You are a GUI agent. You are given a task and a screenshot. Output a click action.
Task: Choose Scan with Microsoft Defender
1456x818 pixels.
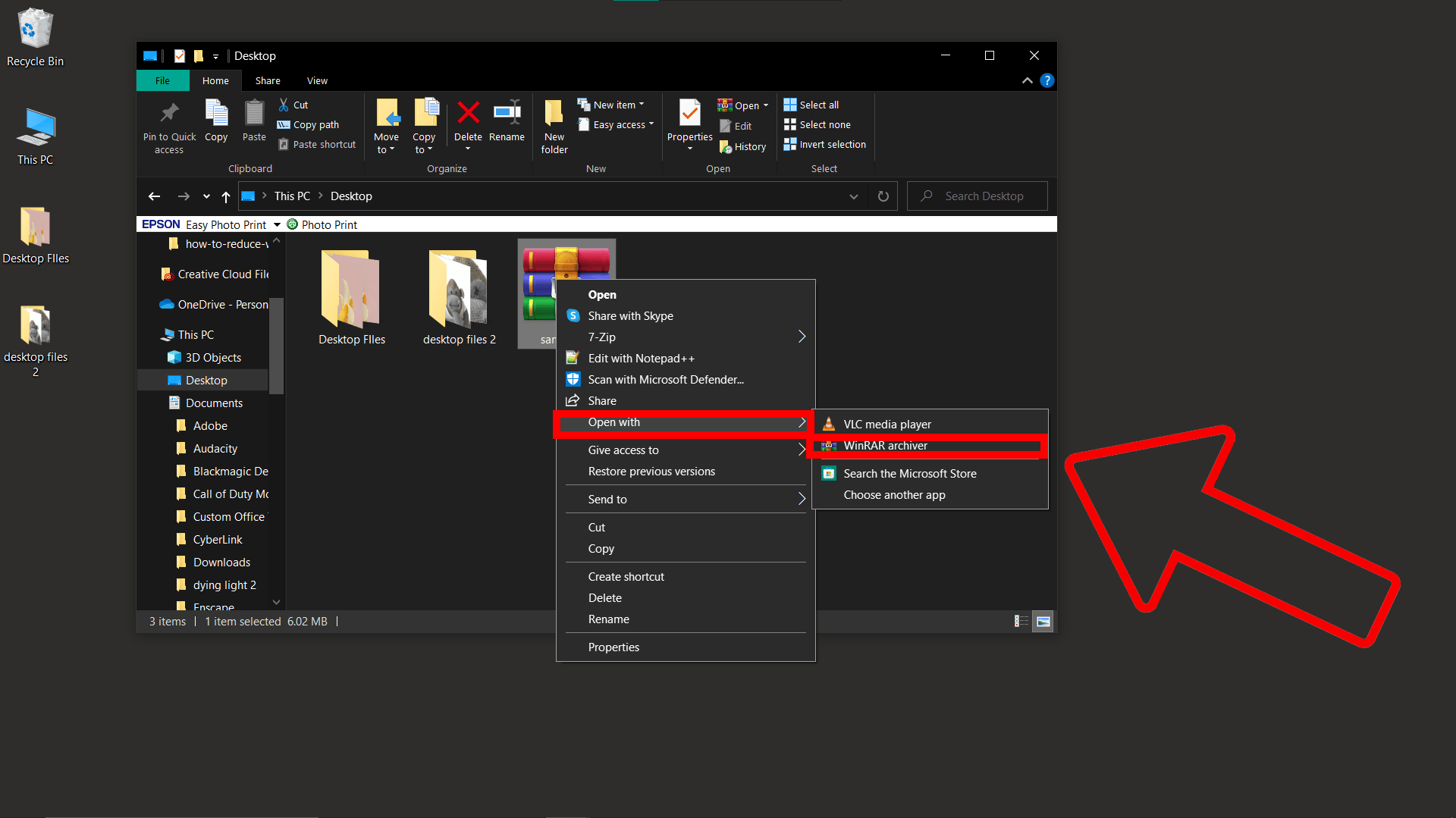[664, 379]
